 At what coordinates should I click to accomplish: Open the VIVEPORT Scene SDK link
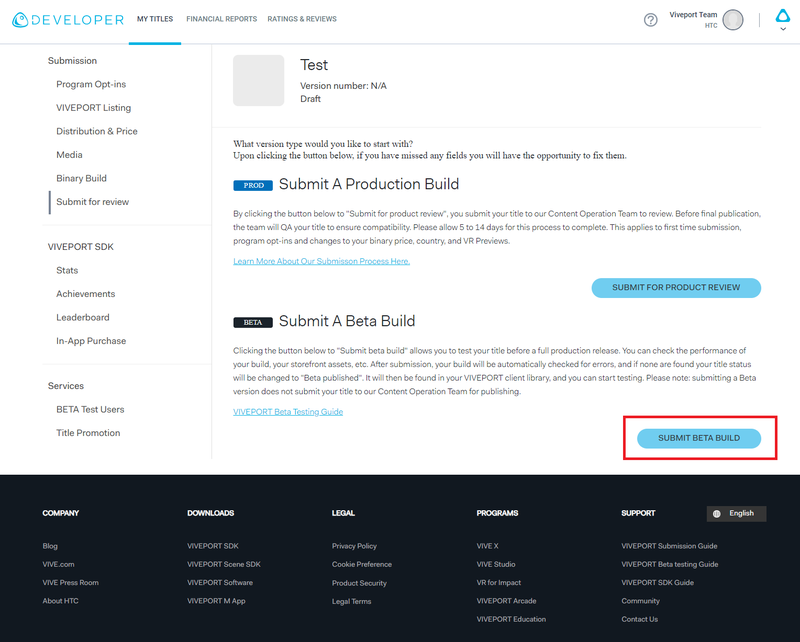pyautogui.click(x=224, y=564)
